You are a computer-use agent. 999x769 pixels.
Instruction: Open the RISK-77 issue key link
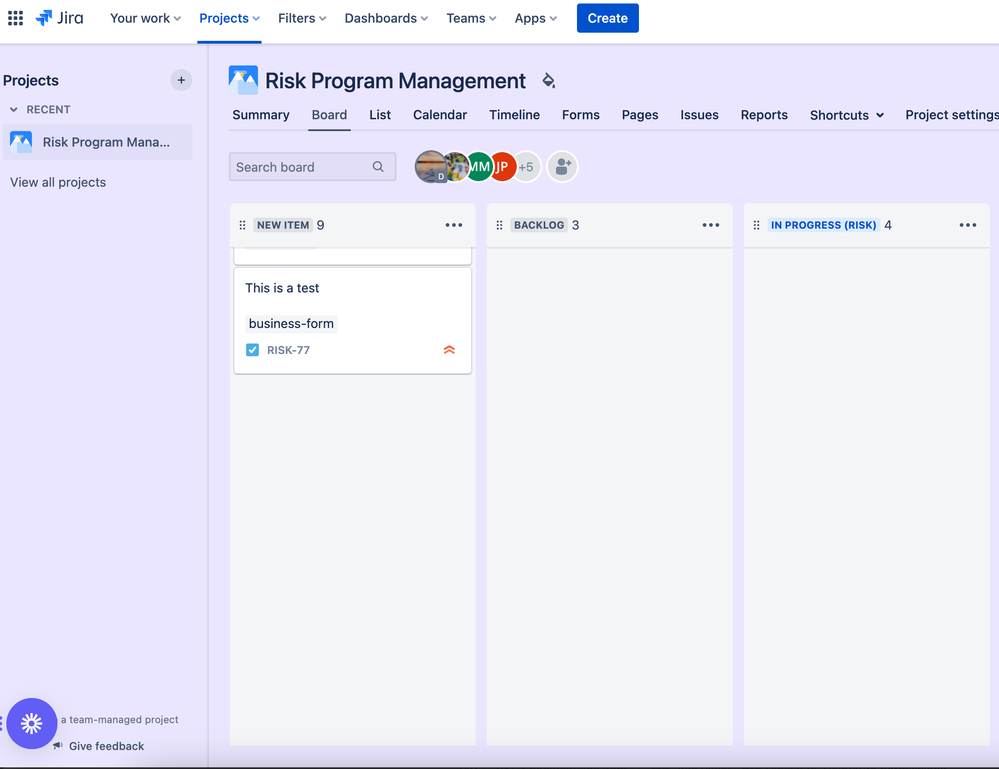click(288, 350)
